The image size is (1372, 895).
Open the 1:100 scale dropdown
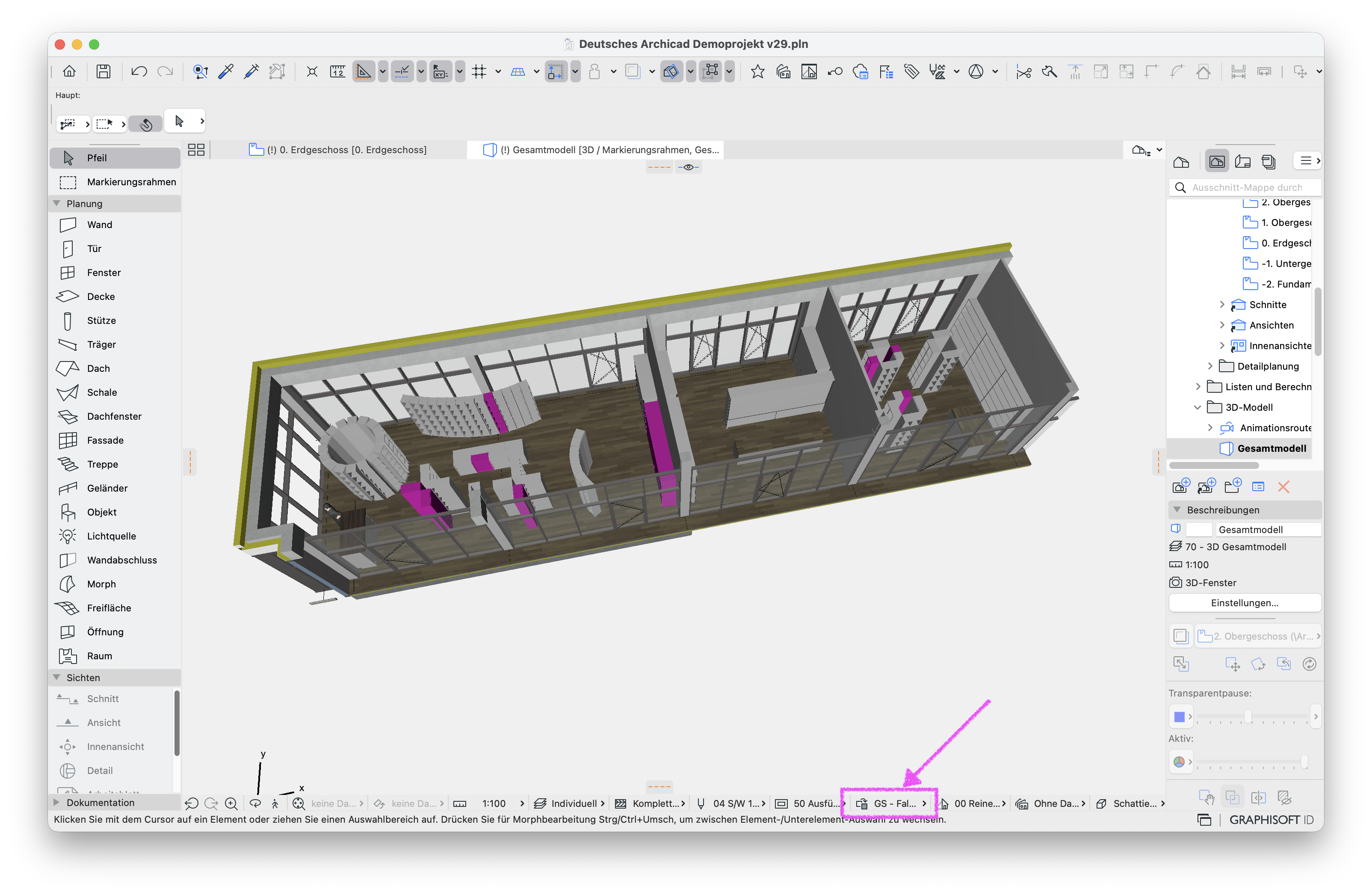click(489, 803)
